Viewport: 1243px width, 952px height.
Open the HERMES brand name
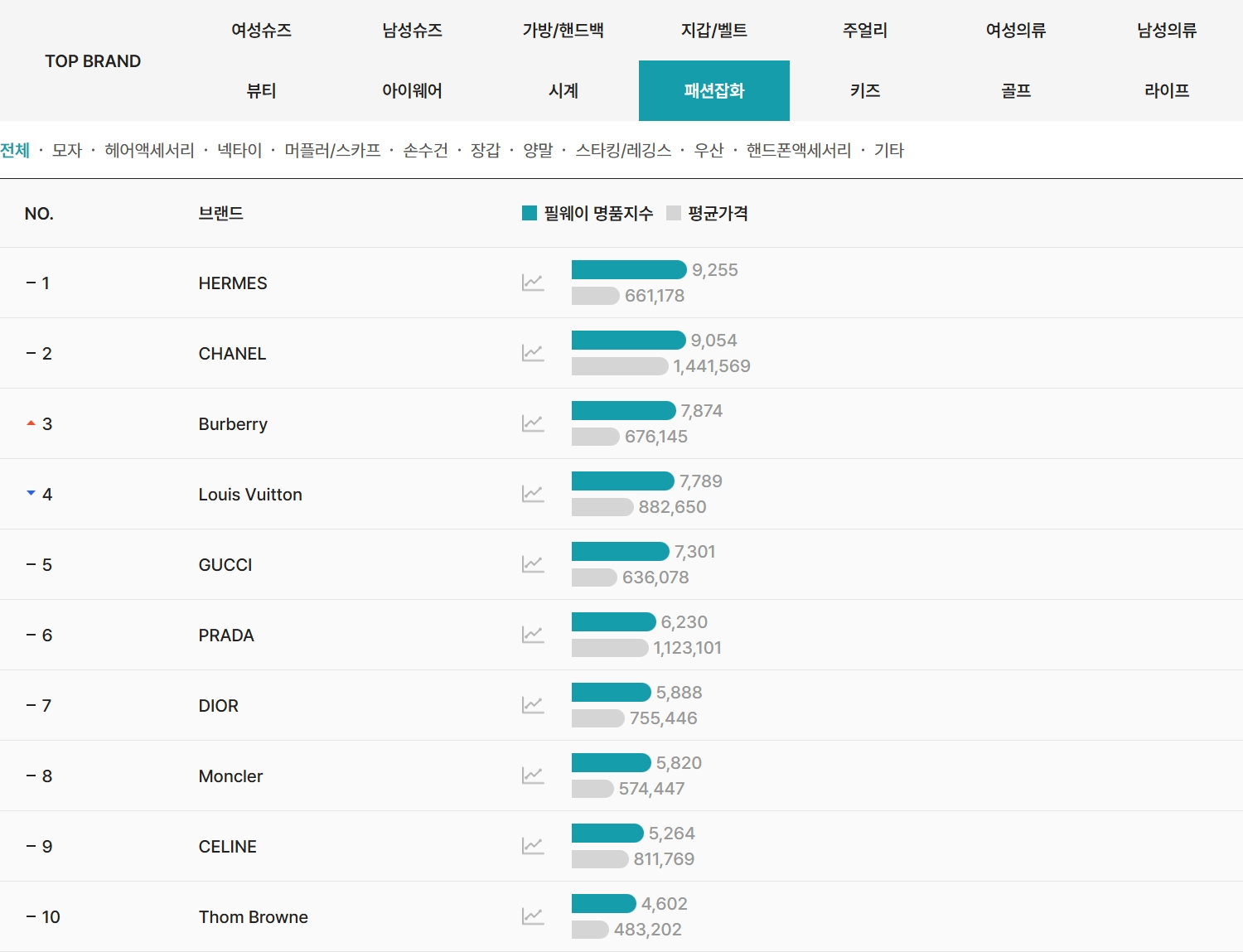pos(233,283)
